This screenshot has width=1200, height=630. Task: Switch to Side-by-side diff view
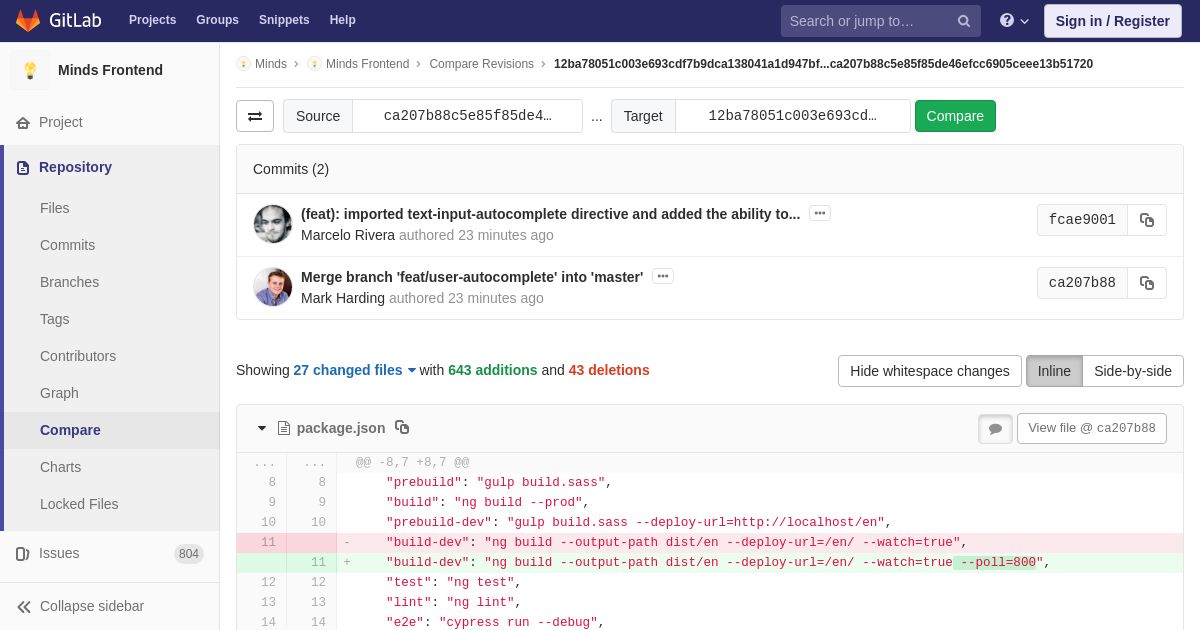pos(1133,371)
